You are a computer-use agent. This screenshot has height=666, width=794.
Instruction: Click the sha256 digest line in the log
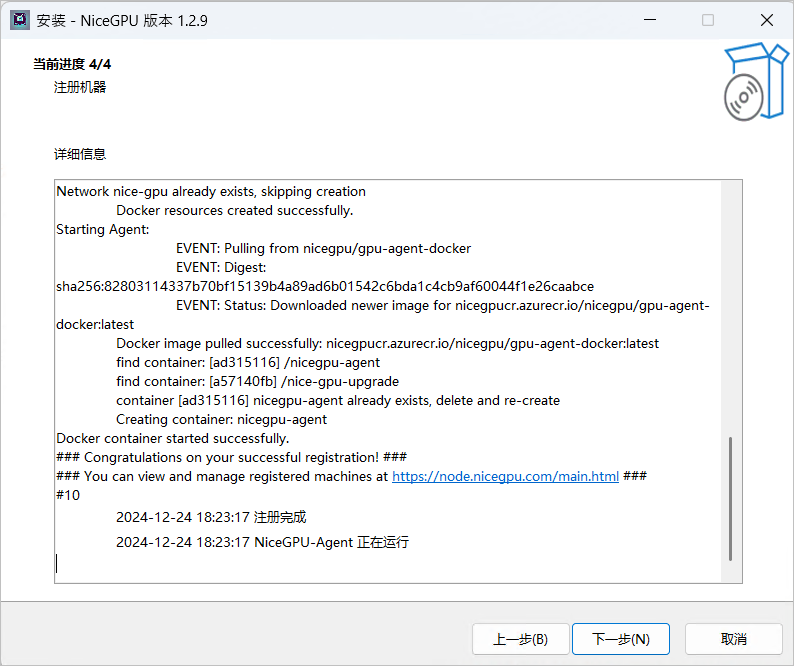(324, 286)
